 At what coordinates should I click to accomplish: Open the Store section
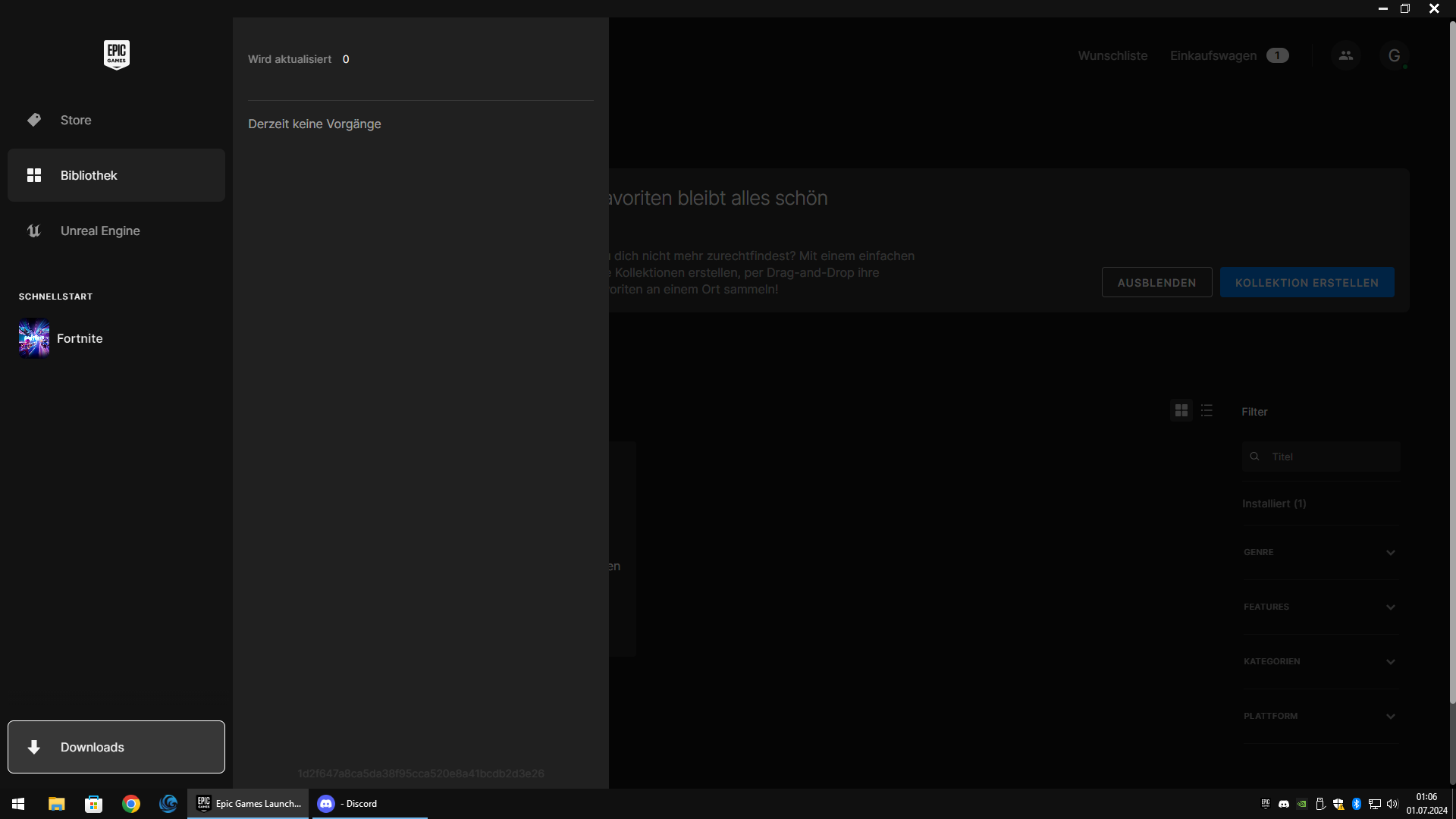click(116, 120)
